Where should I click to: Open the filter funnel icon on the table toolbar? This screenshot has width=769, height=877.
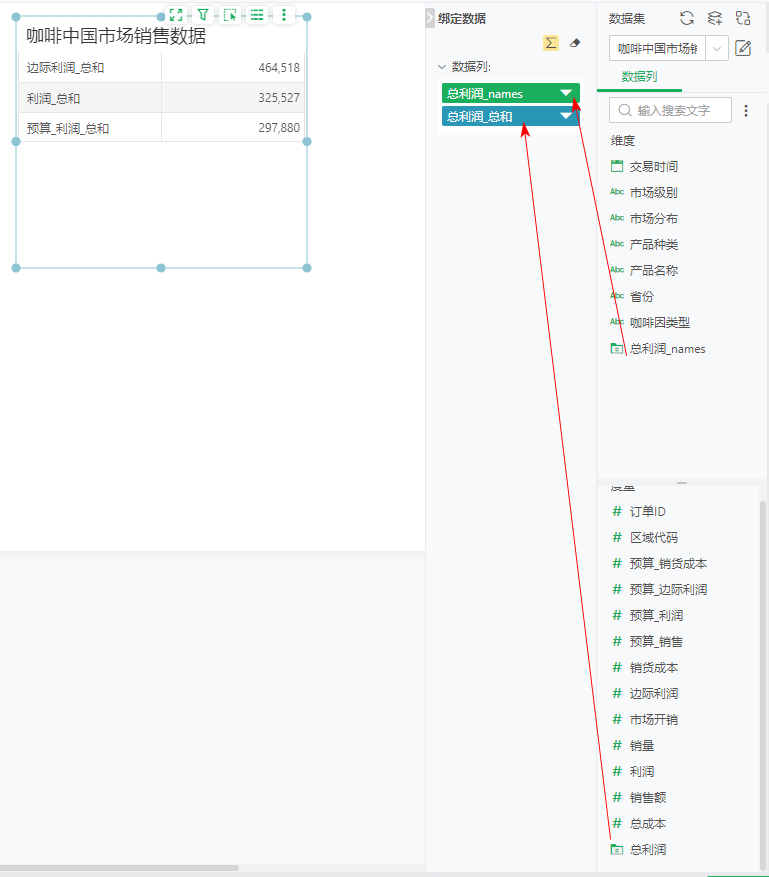(x=203, y=15)
